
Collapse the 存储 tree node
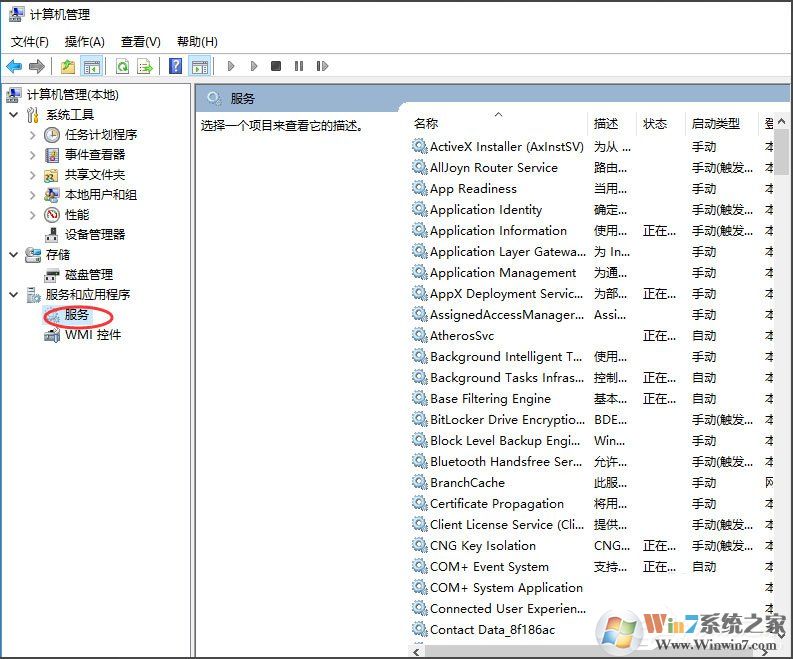(14, 255)
